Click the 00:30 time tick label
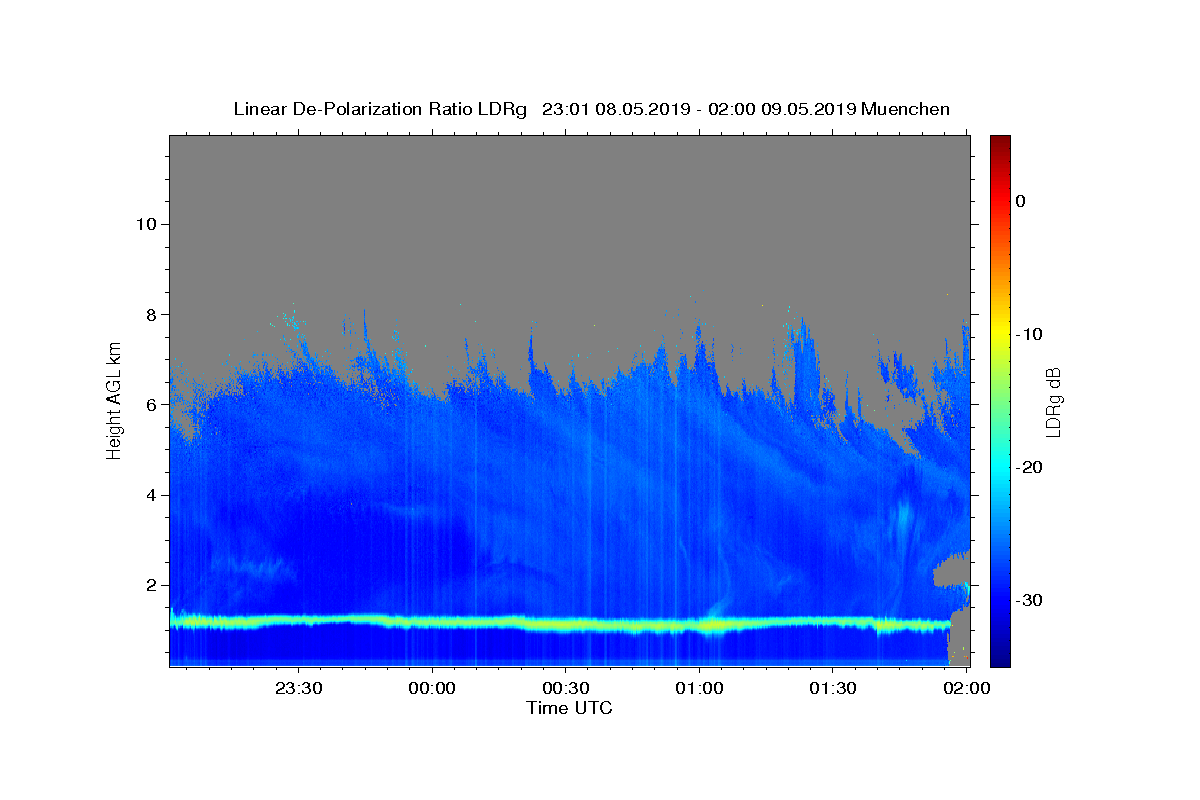 coord(566,688)
